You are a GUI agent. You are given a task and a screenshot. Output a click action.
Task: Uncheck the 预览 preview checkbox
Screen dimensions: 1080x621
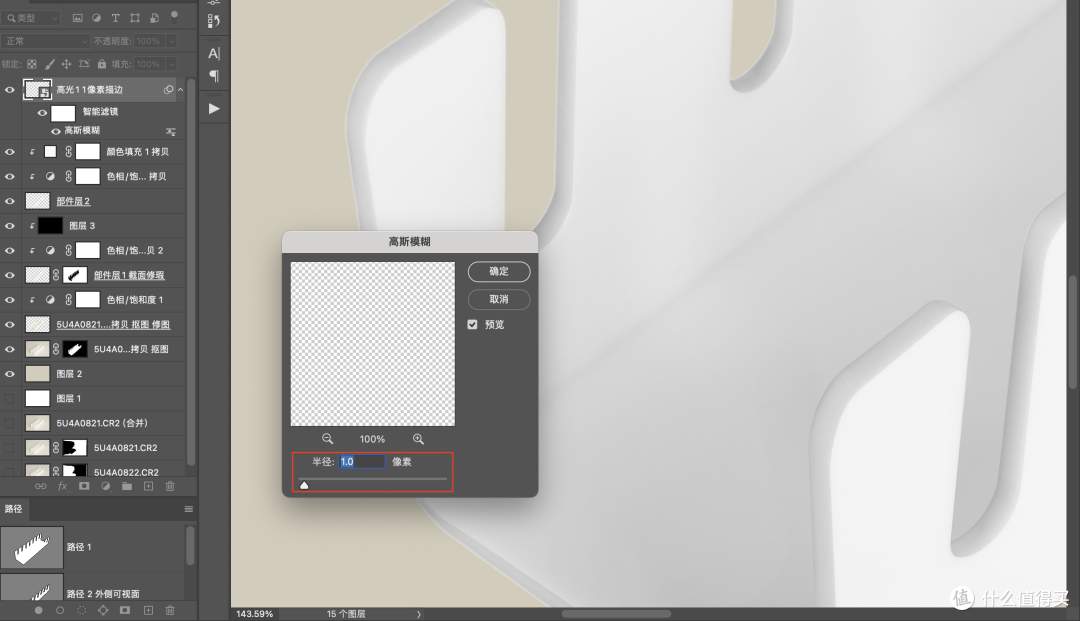point(472,324)
